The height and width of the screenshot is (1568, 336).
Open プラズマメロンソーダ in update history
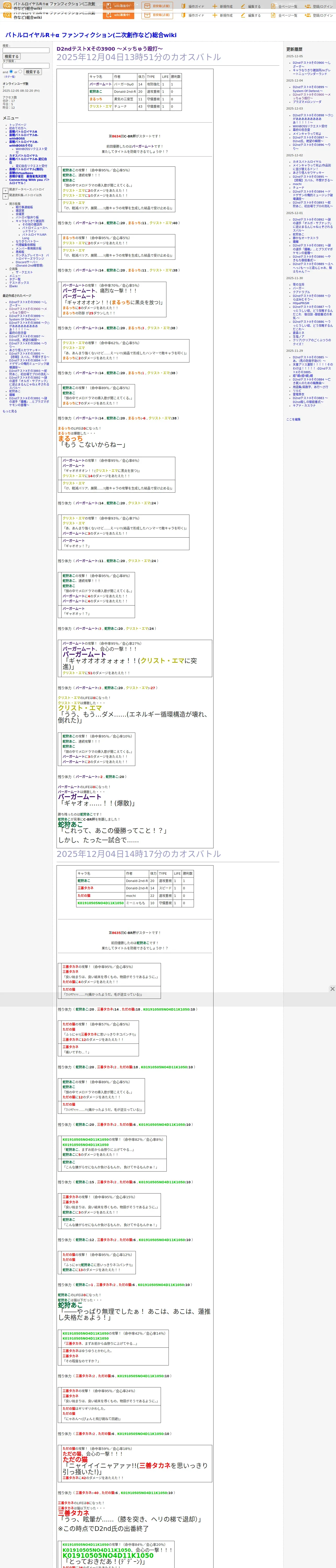coord(307,102)
